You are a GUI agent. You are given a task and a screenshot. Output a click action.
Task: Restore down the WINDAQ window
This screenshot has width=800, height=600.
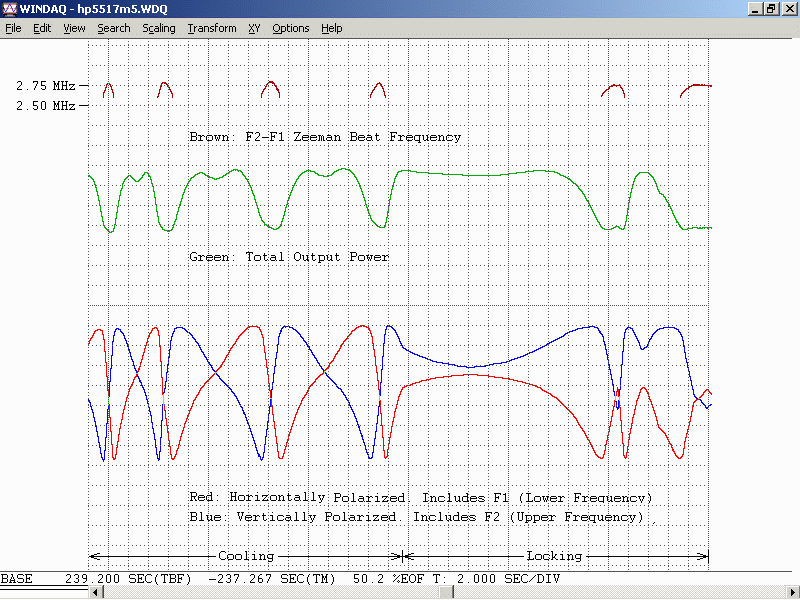771,9
